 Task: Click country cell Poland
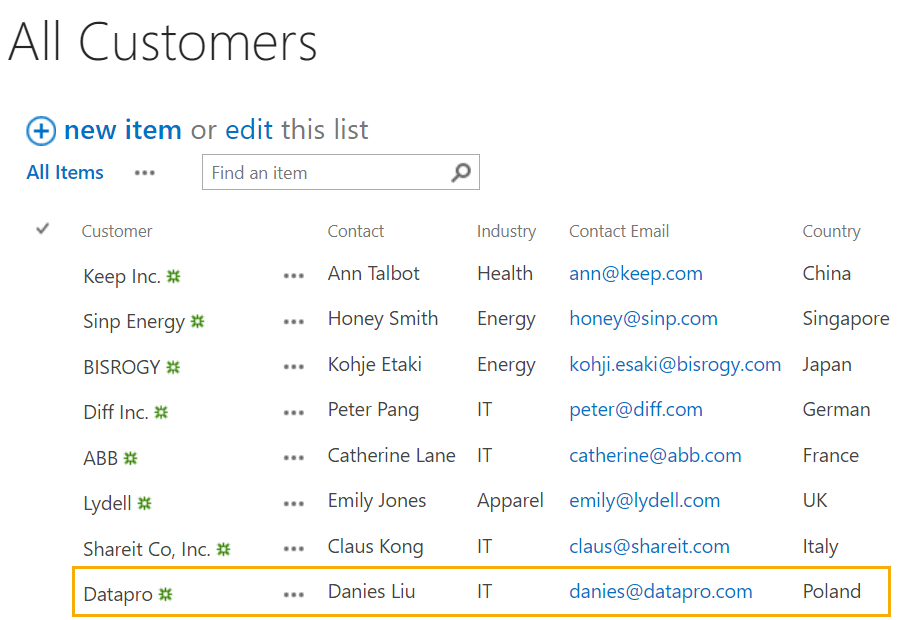point(832,592)
